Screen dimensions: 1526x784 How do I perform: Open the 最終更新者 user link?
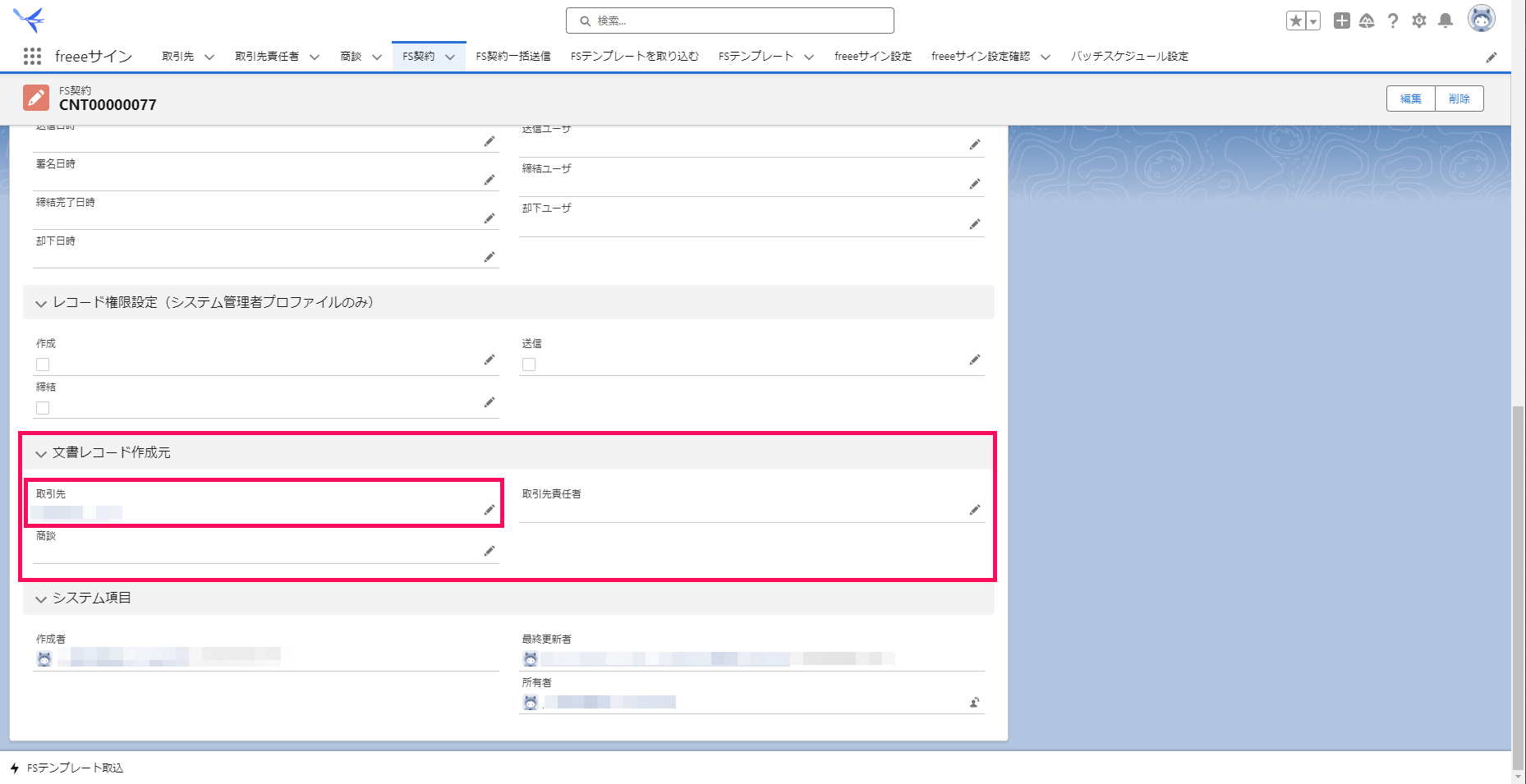click(717, 658)
